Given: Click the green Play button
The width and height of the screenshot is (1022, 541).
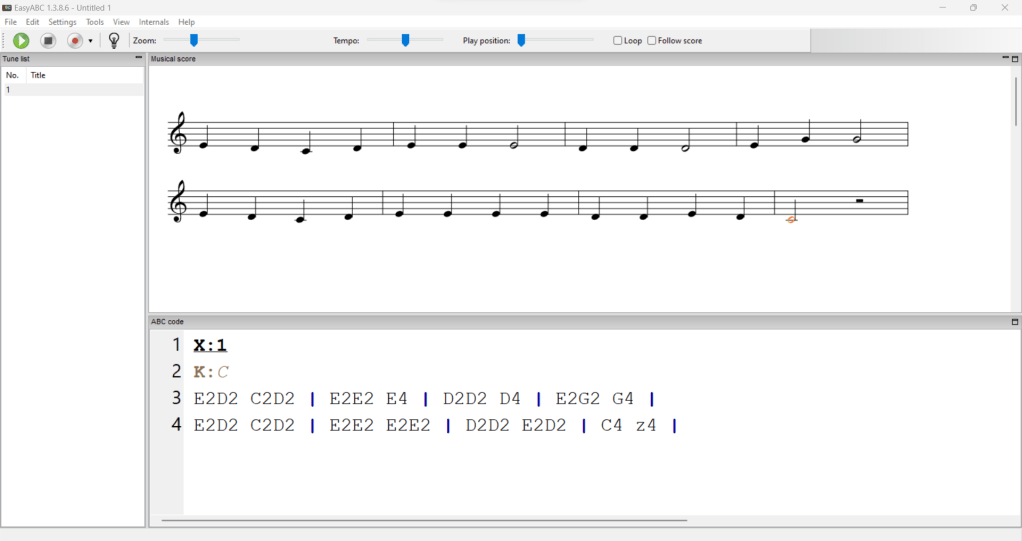Looking at the screenshot, I should click(x=21, y=41).
